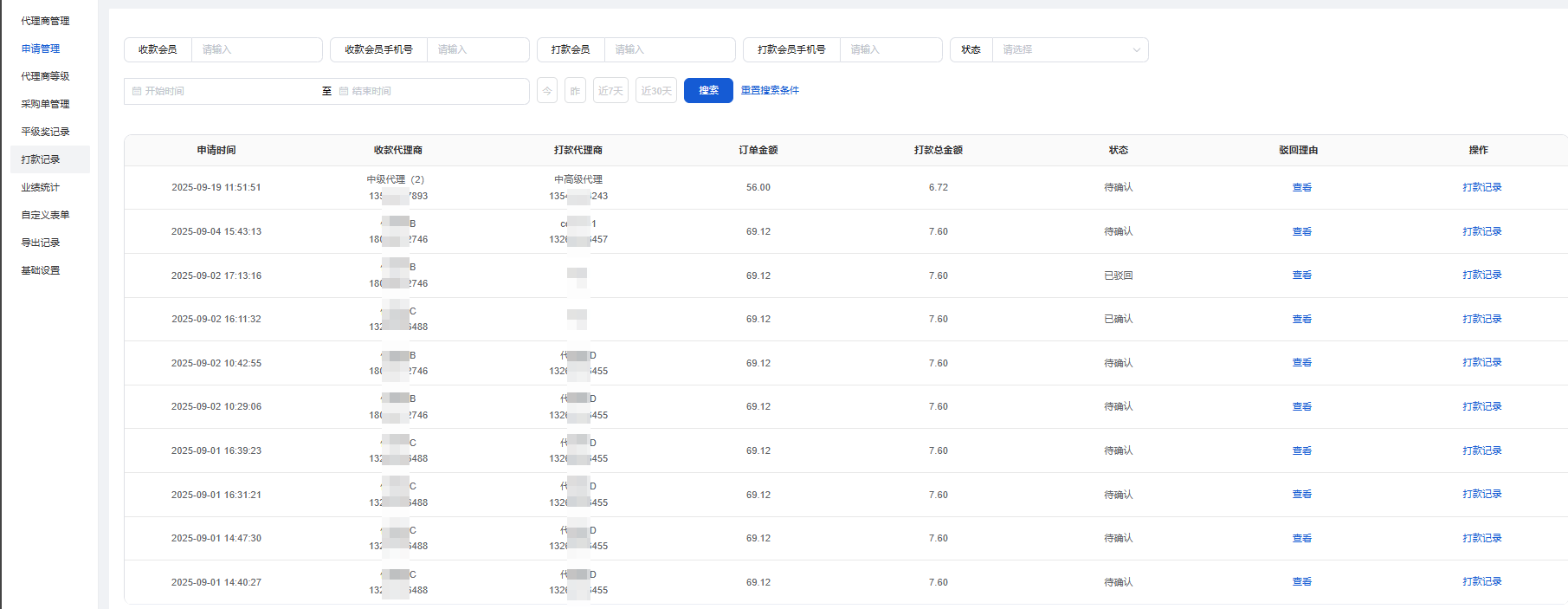Focus the 收款会员 input field
This screenshot has height=609, width=1568.
[255, 50]
